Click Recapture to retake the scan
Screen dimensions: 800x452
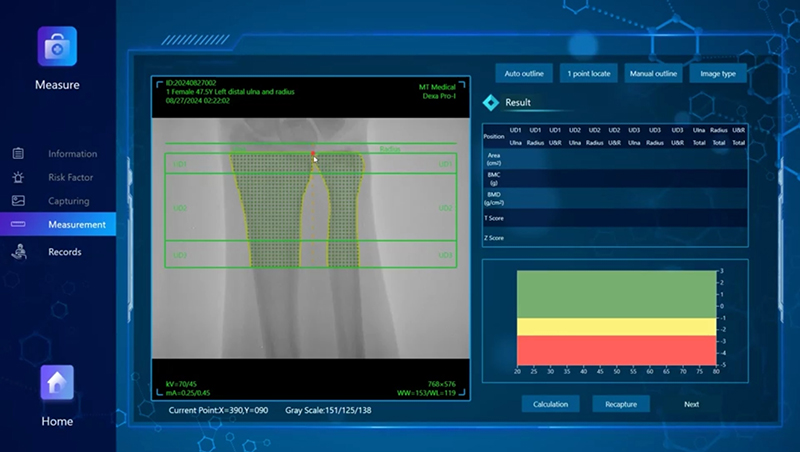click(x=621, y=404)
